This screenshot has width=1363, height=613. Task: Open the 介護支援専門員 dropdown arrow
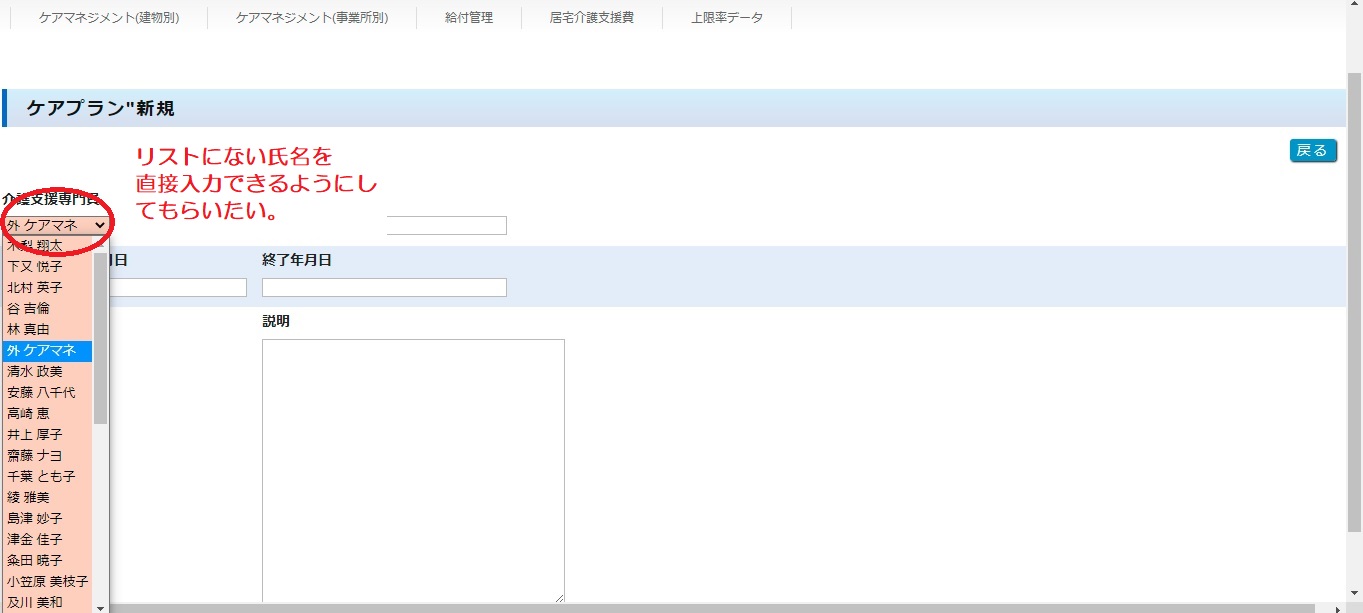coord(99,226)
